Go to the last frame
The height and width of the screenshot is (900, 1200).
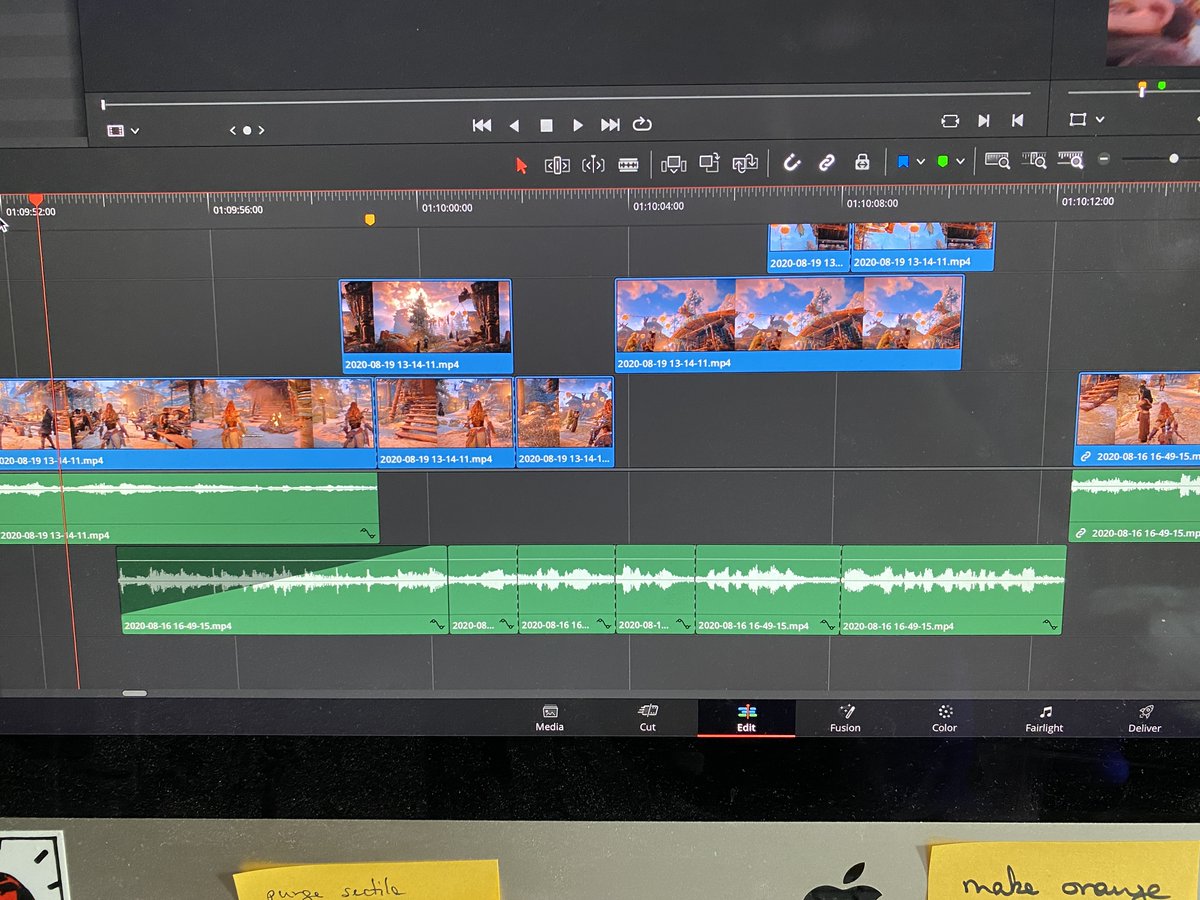coord(610,125)
